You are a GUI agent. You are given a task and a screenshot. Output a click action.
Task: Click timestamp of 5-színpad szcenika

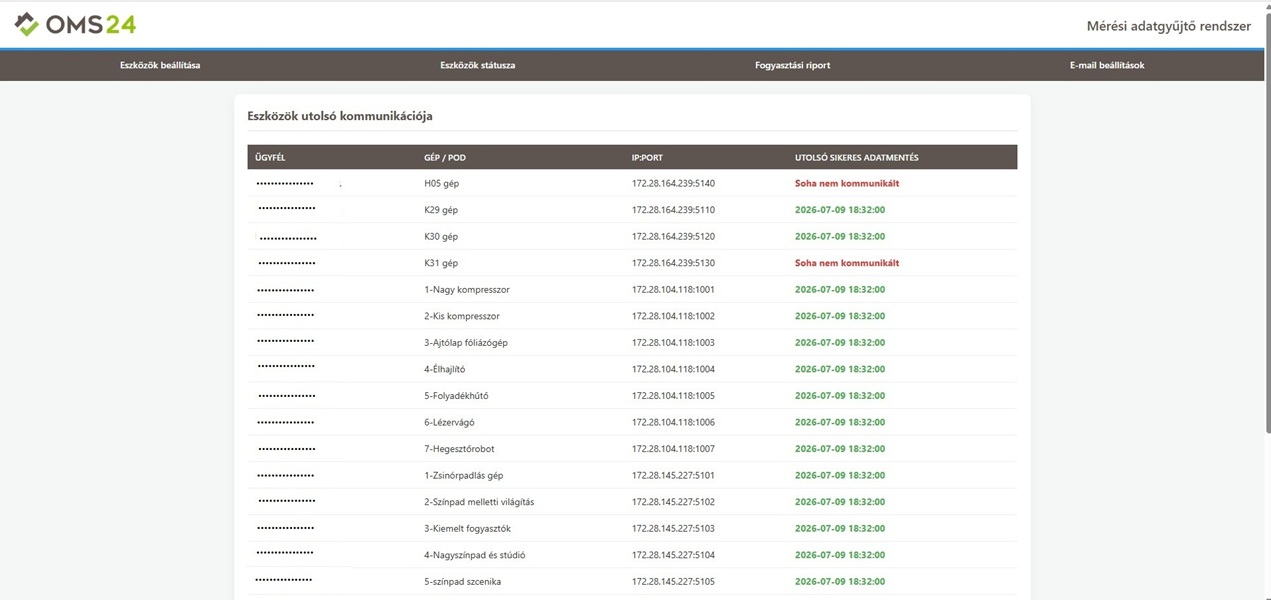(839, 581)
